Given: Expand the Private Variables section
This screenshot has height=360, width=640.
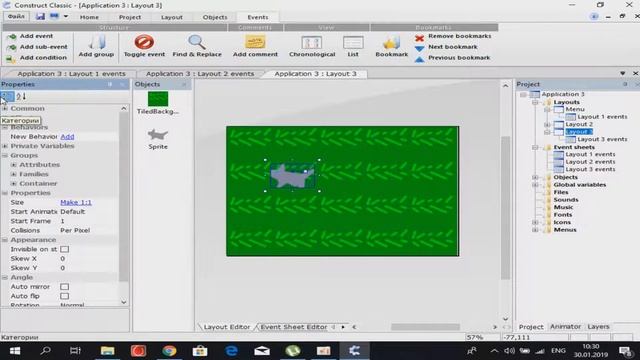Looking at the screenshot, I should coord(5,146).
